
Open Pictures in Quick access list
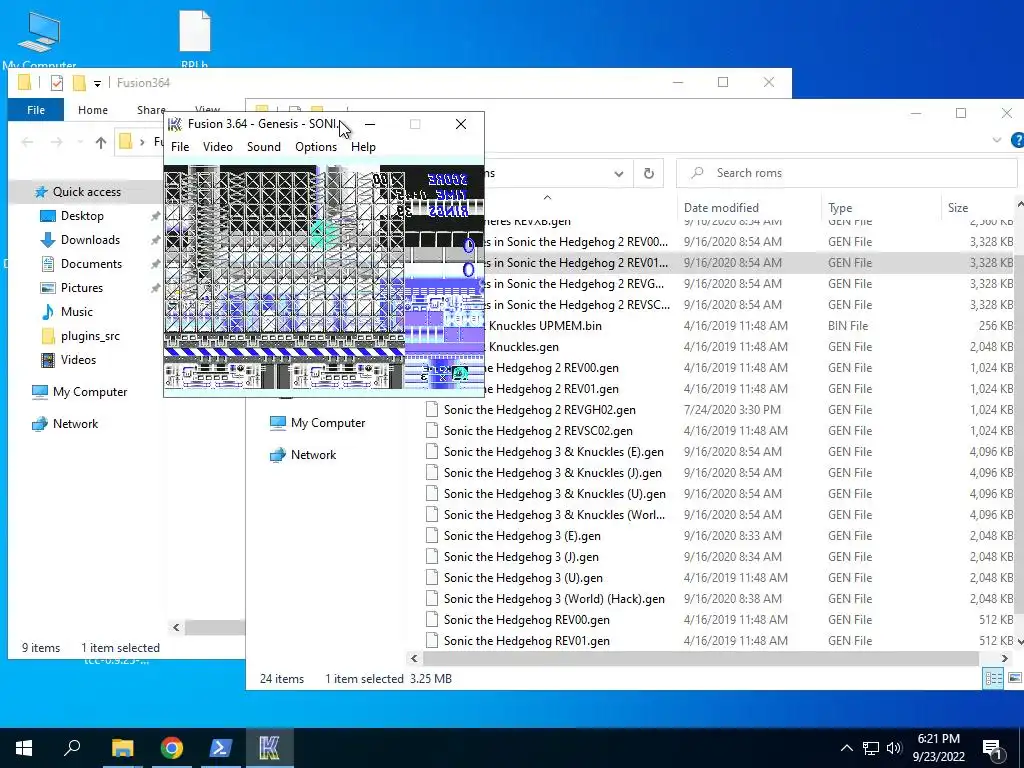pos(82,288)
